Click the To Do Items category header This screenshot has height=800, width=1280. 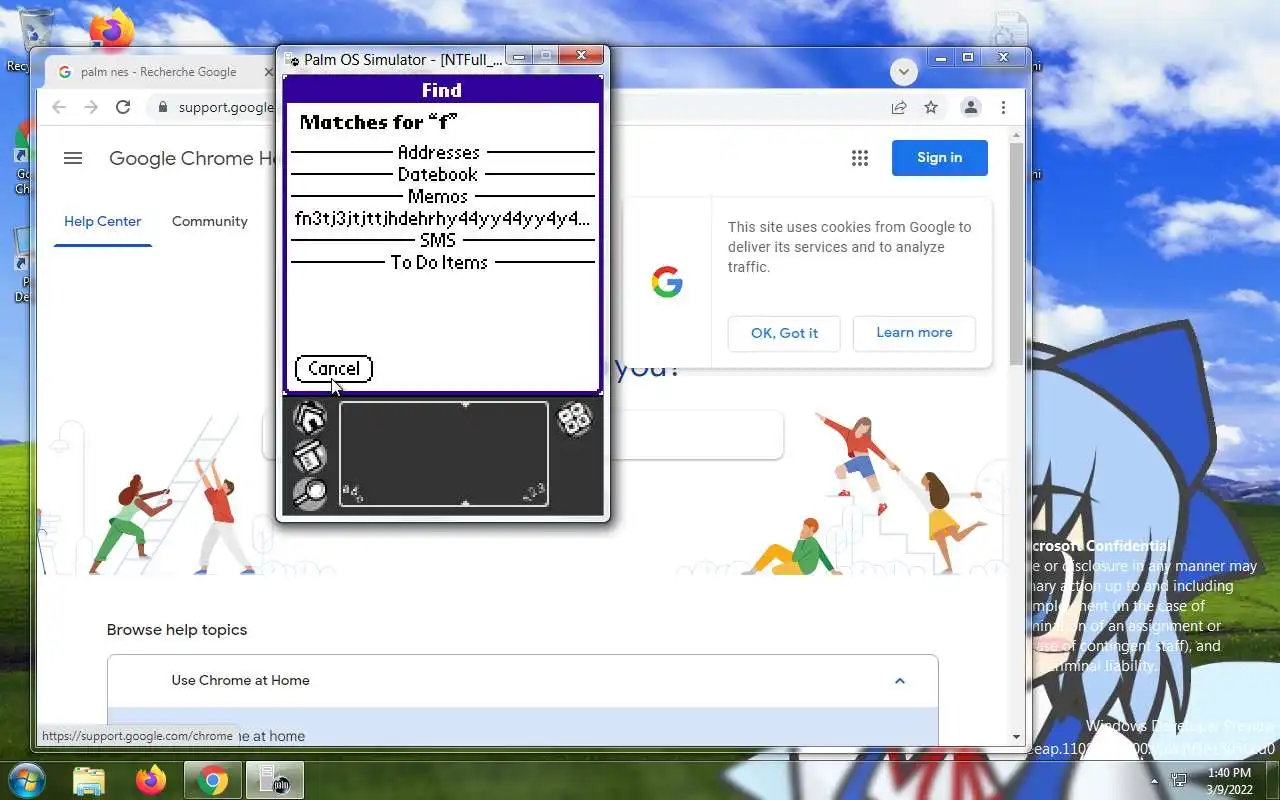click(439, 262)
